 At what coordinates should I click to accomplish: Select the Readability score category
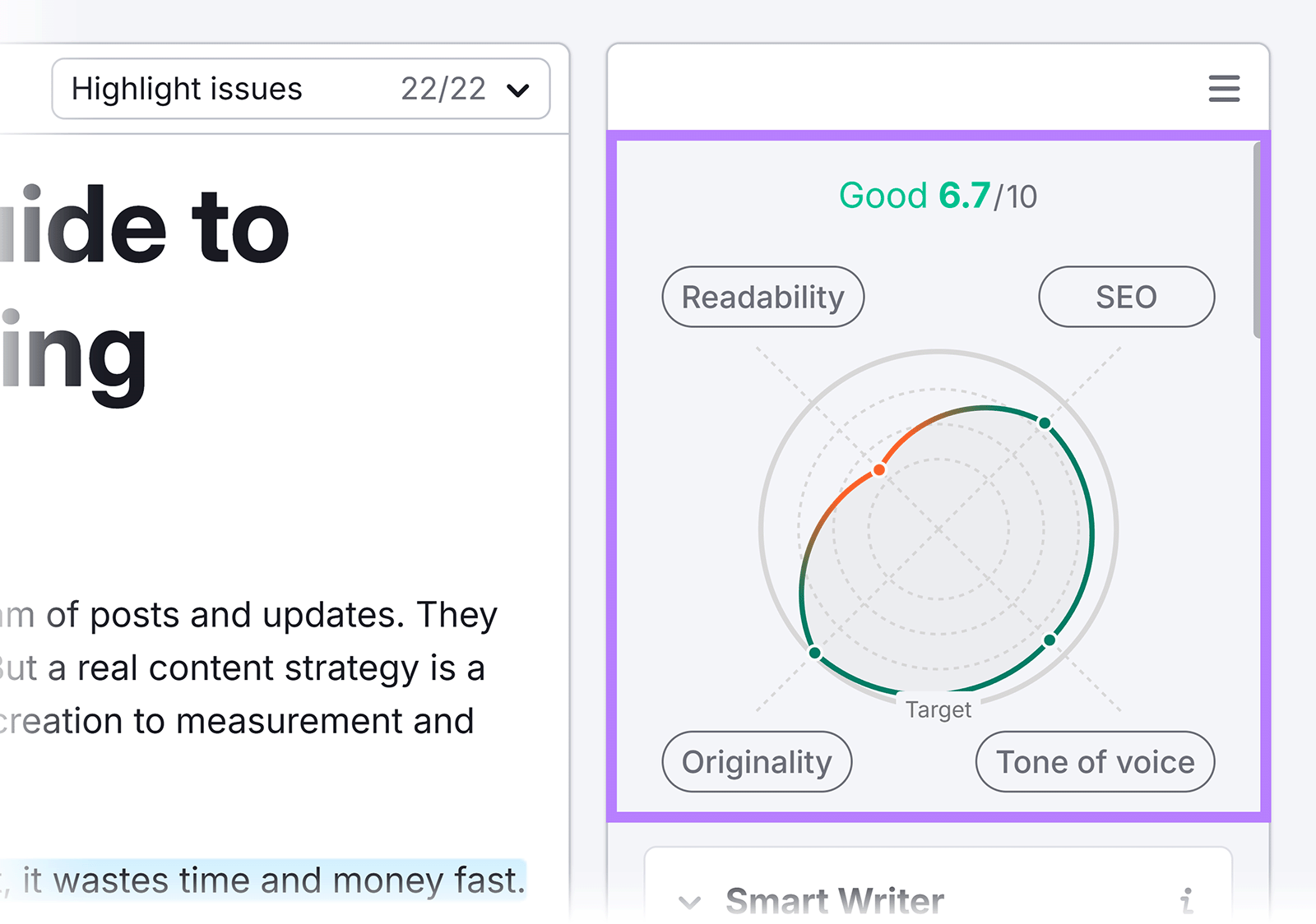pyautogui.click(x=762, y=297)
